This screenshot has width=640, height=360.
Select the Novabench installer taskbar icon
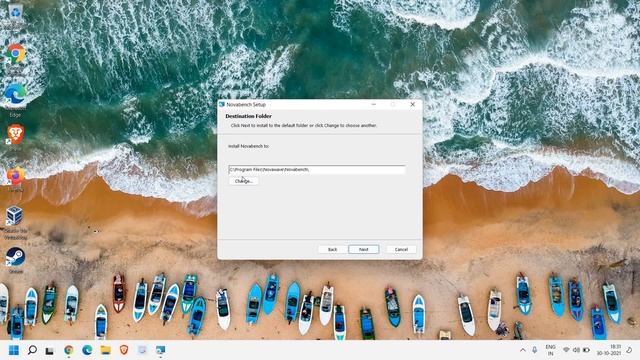160,350
